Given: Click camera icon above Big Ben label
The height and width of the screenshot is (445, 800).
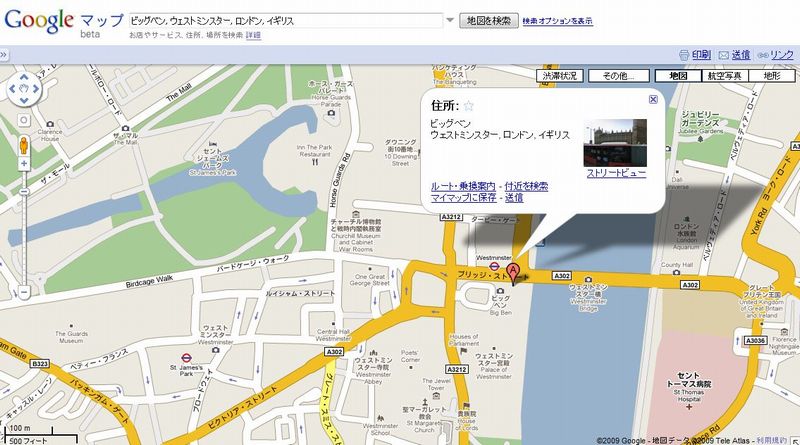Looking at the screenshot, I should point(500,291).
